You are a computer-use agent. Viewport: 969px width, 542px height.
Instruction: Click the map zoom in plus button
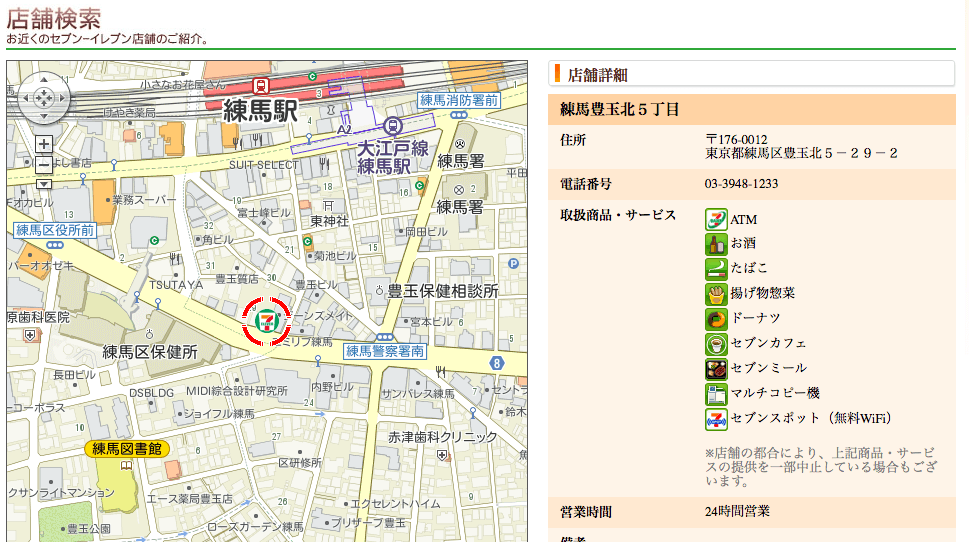pyautogui.click(x=44, y=144)
